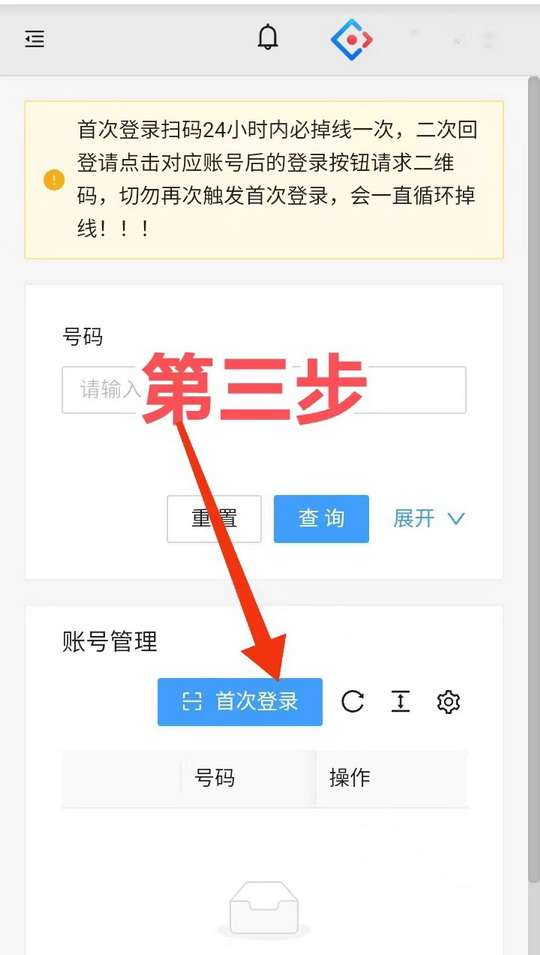
Task: Click the empty inbox placeholder icon
Action: (264, 911)
